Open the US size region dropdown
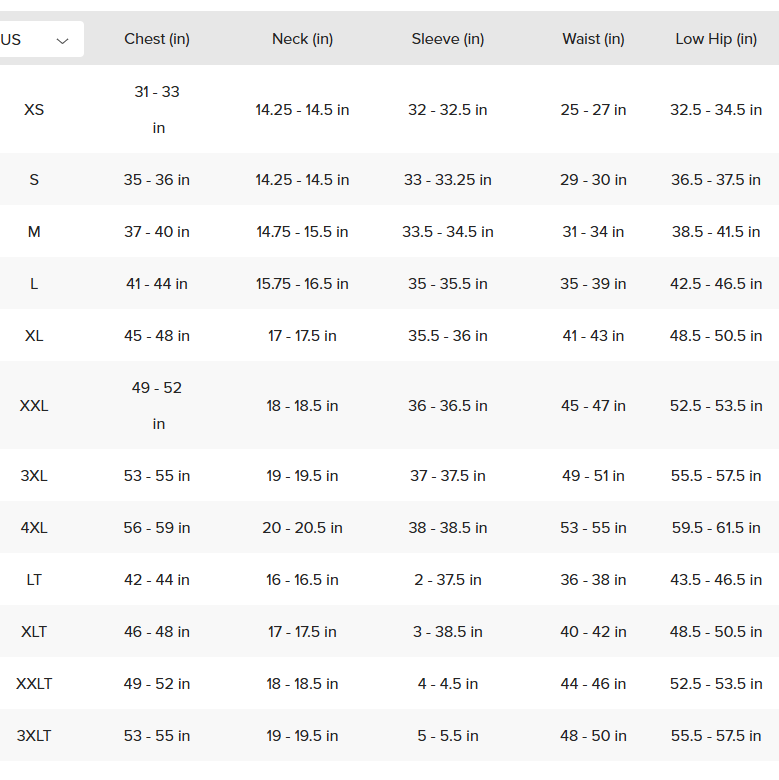The width and height of the screenshot is (779, 780). pyautogui.click(x=38, y=40)
